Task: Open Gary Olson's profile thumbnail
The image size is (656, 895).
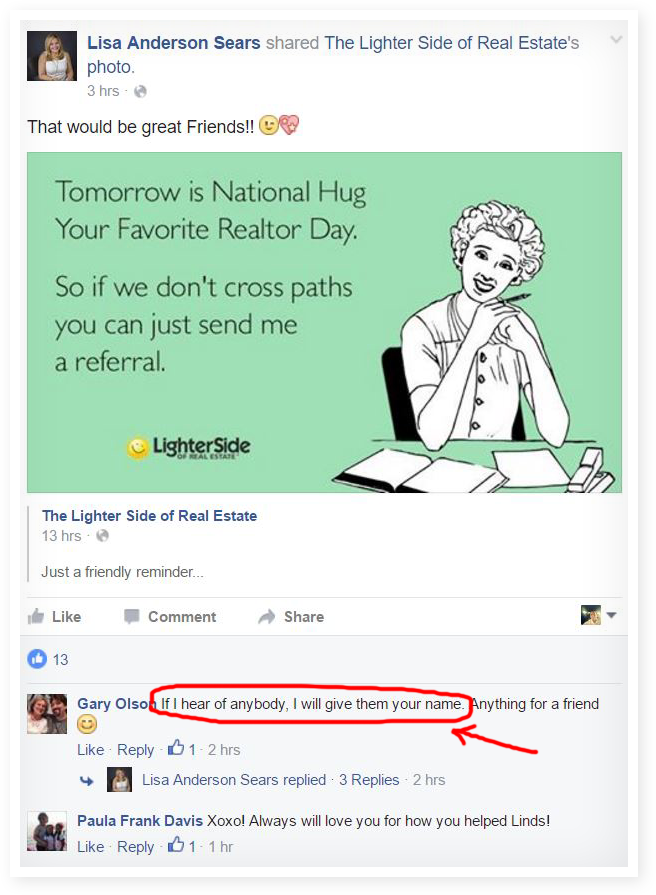Action: click(x=47, y=714)
